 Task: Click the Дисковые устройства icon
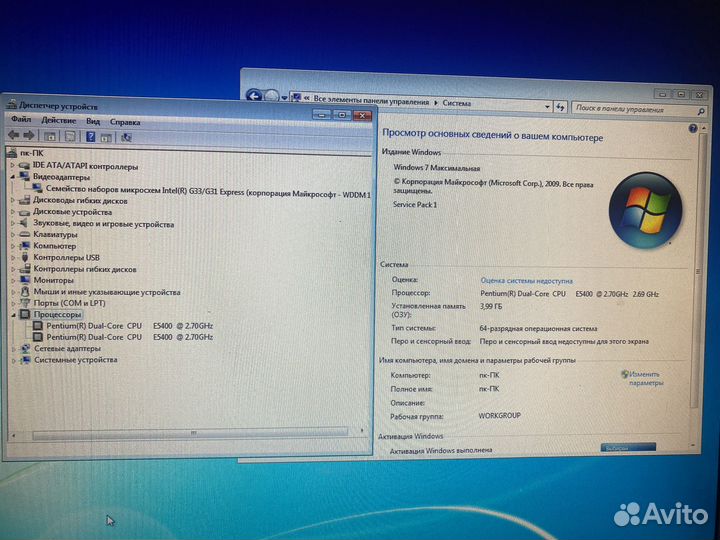(25, 212)
